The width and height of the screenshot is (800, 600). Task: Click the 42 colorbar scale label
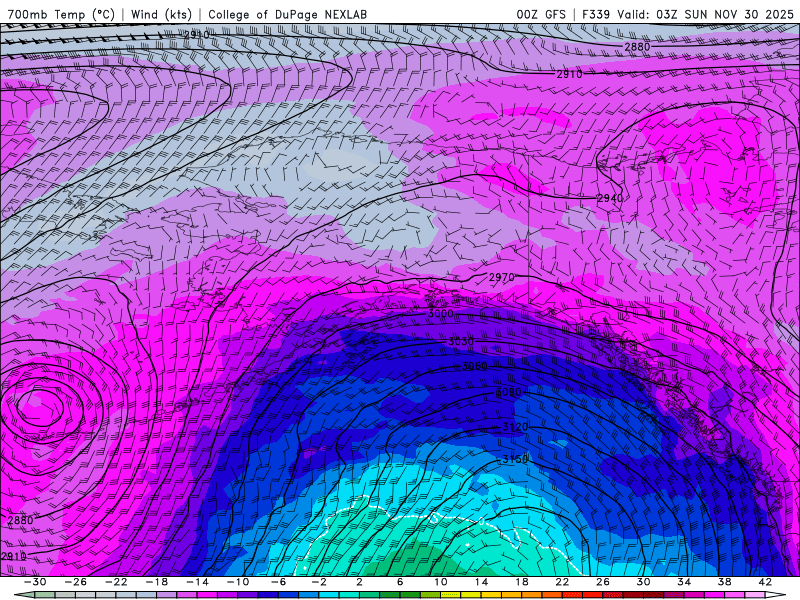(x=765, y=582)
